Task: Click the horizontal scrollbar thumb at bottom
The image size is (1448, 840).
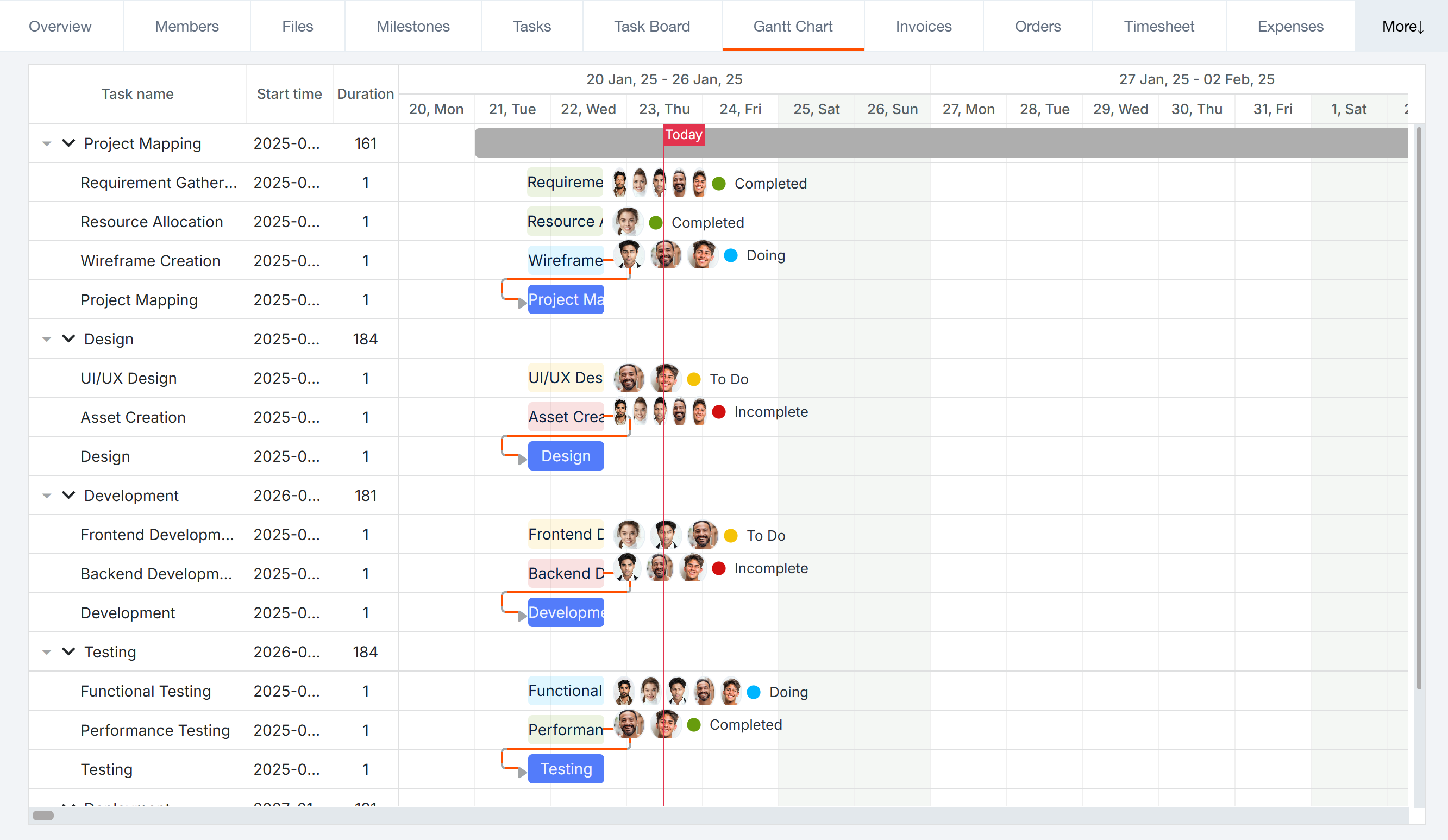Action: click(43, 816)
